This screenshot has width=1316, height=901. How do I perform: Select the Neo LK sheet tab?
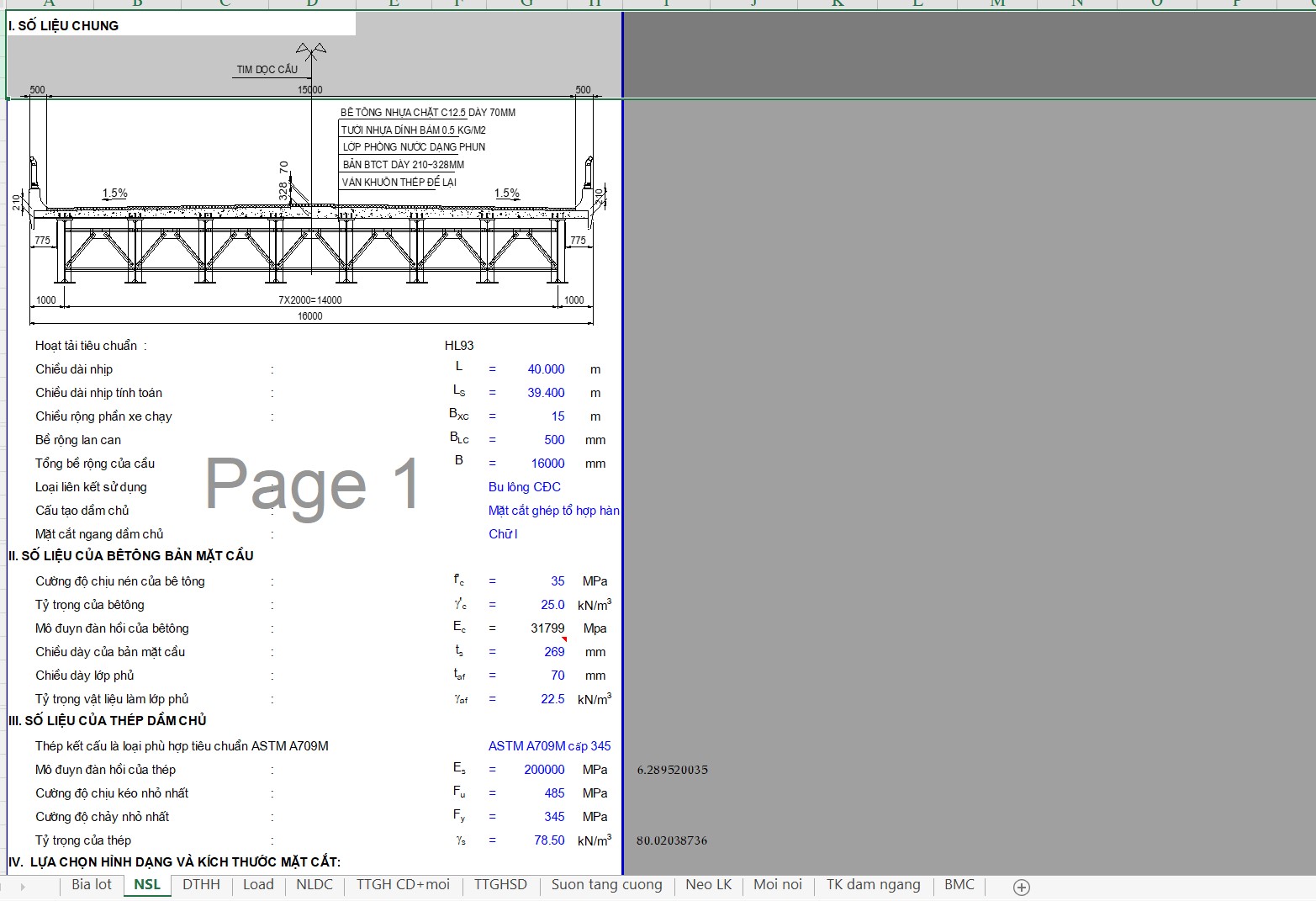click(x=708, y=885)
